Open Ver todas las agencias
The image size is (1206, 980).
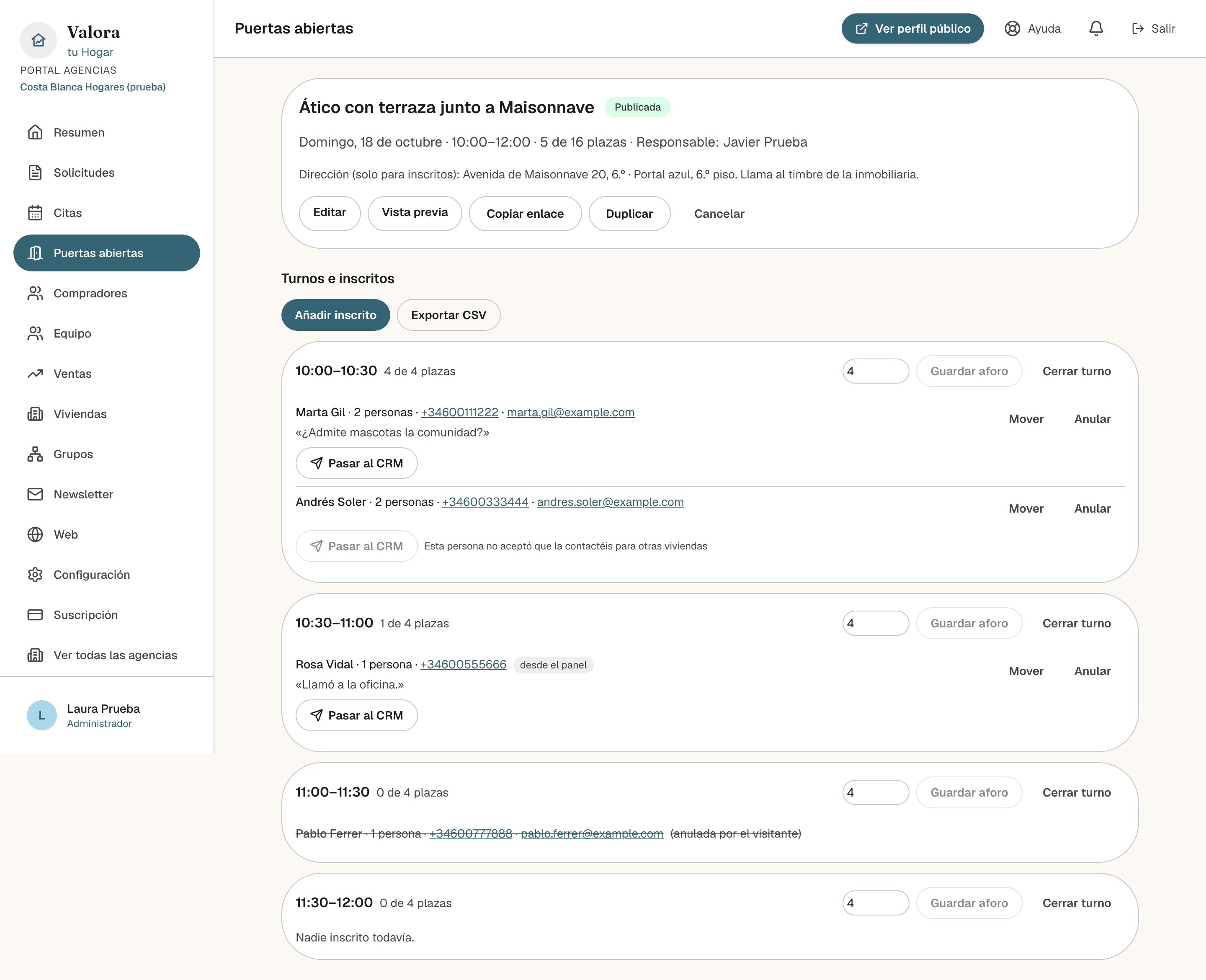(x=107, y=655)
